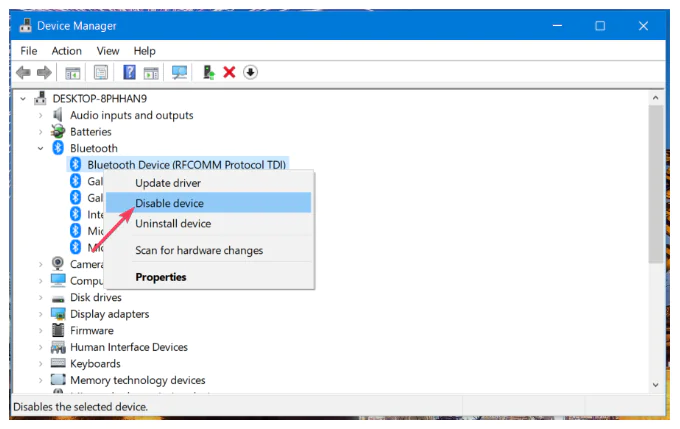Select the Keyboards tree label
Image resolution: width=680 pixels, height=429 pixels.
click(95, 363)
